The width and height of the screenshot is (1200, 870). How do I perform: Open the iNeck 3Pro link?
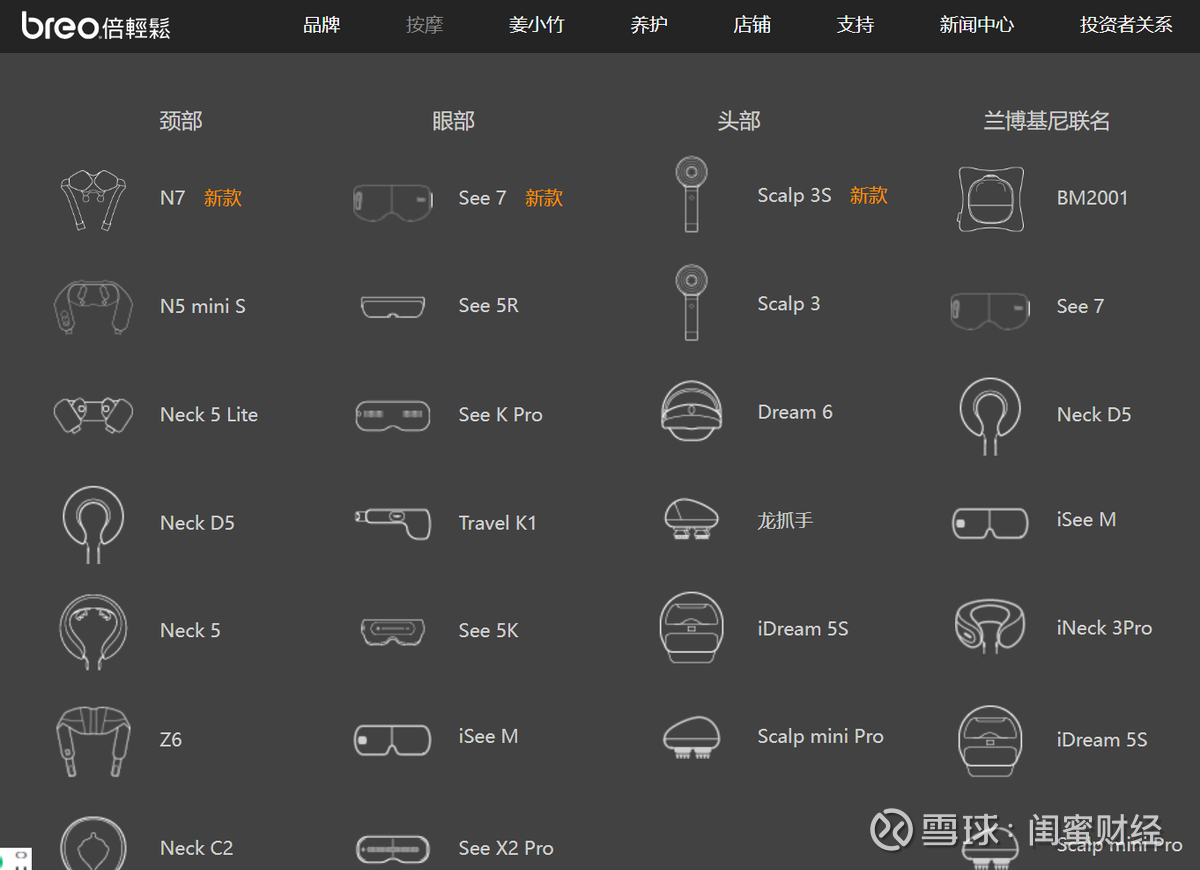pyautogui.click(x=1105, y=628)
